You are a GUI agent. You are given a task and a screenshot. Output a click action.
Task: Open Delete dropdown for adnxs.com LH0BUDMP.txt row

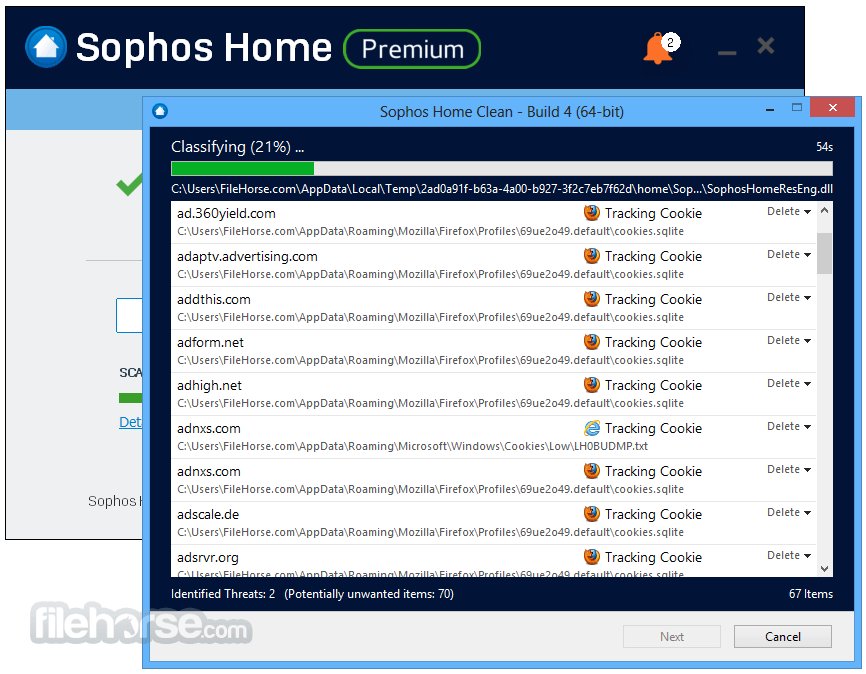(x=789, y=427)
